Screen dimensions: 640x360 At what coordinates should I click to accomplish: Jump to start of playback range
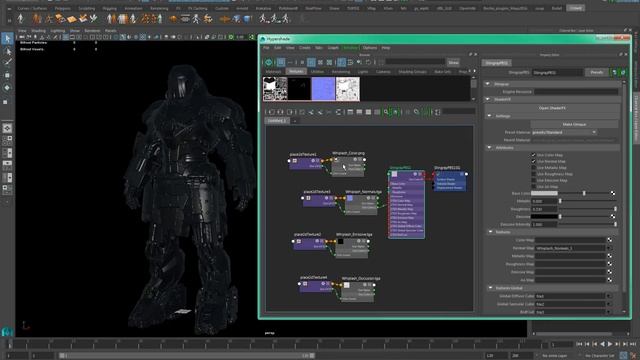pyautogui.click(x=580, y=344)
